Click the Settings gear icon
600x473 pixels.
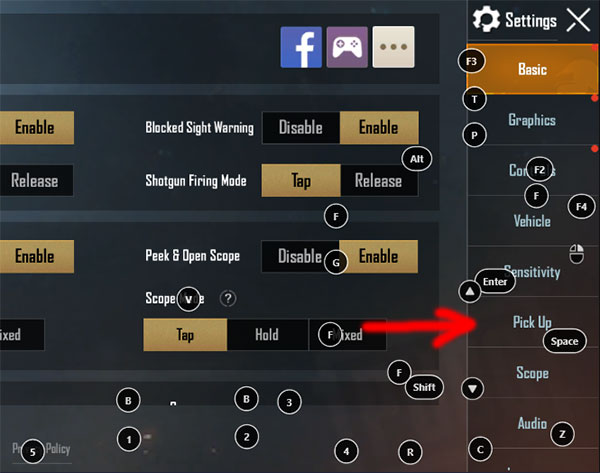(486, 19)
